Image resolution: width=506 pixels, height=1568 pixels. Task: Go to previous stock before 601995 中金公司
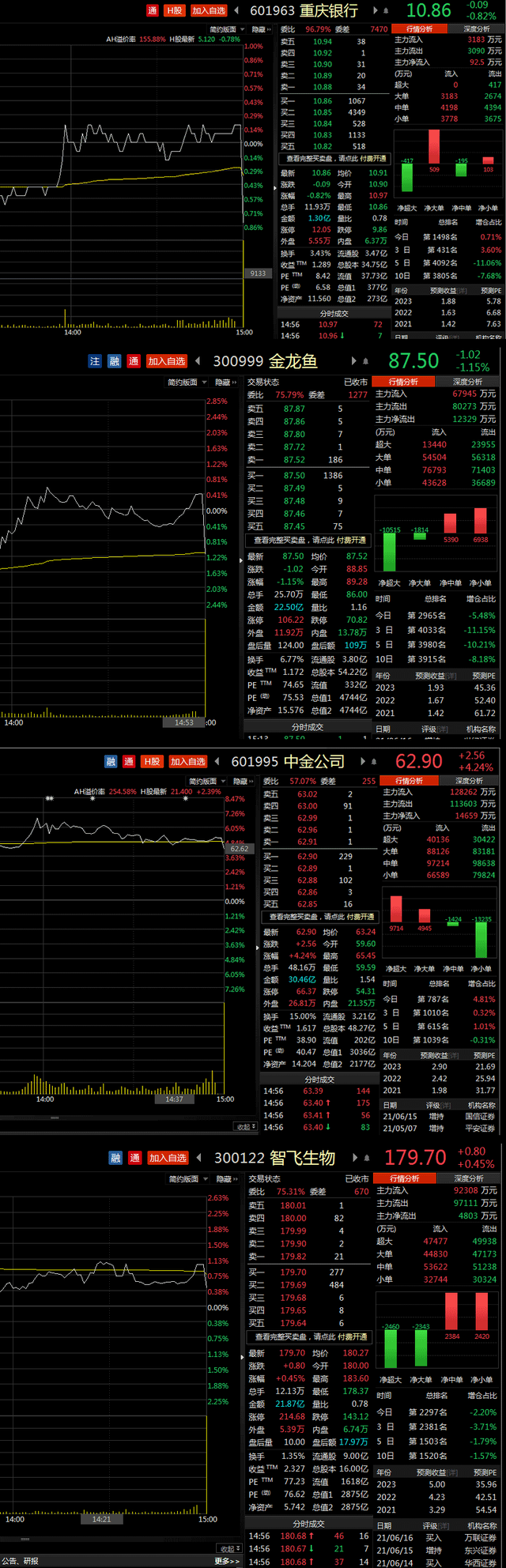pyautogui.click(x=217, y=761)
